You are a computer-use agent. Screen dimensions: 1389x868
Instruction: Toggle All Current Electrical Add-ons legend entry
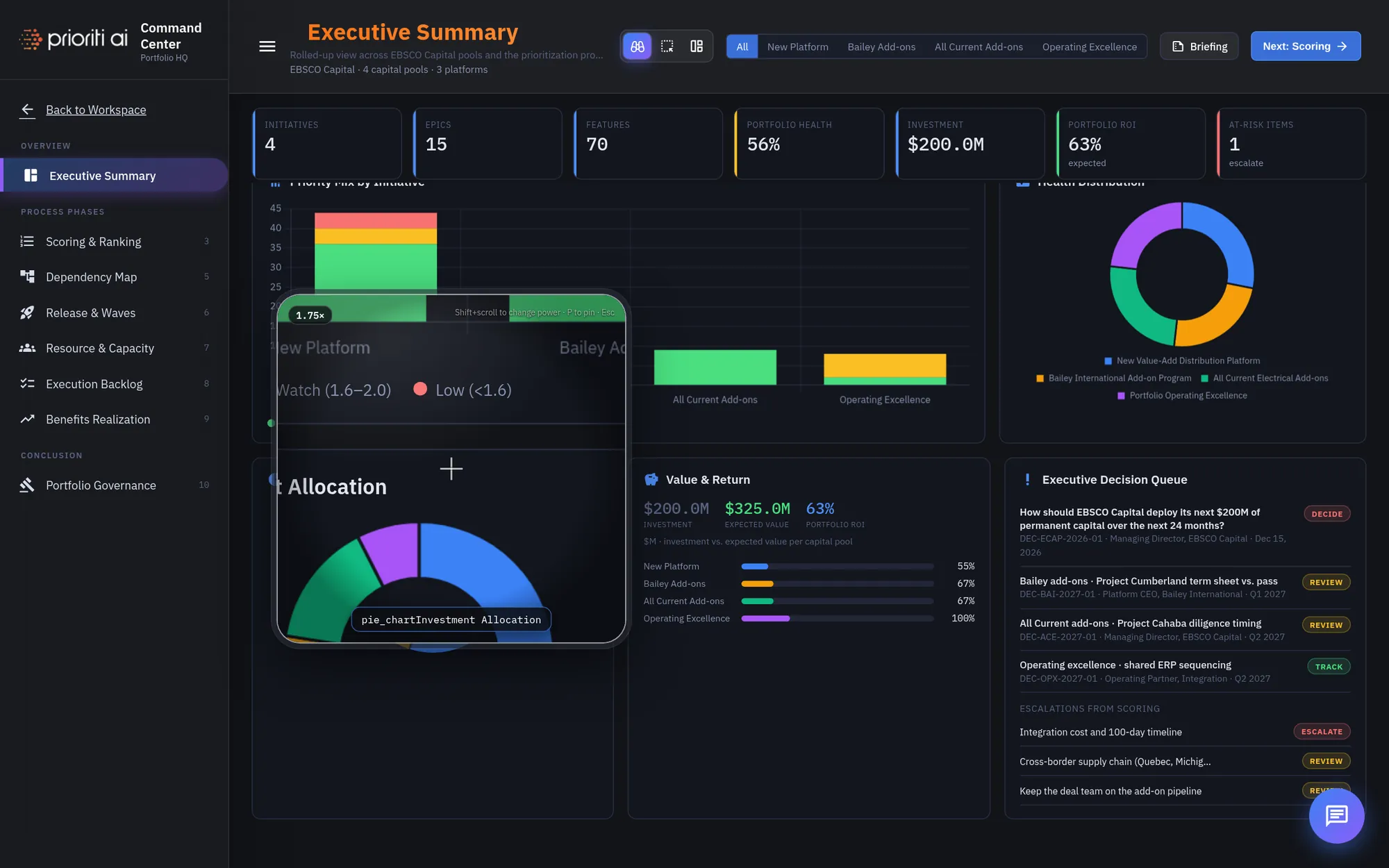(1264, 378)
